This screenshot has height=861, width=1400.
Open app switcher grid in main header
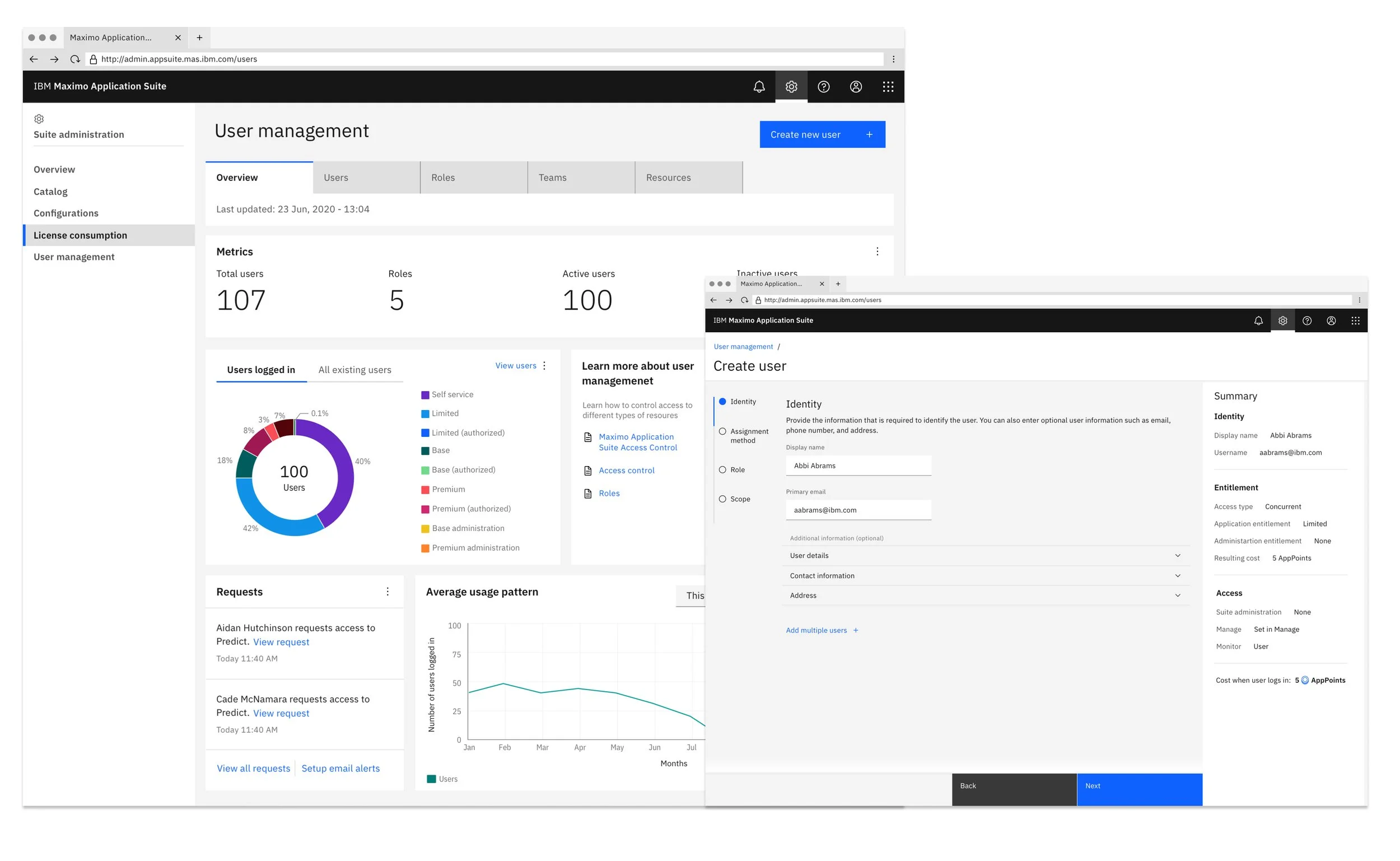click(888, 87)
